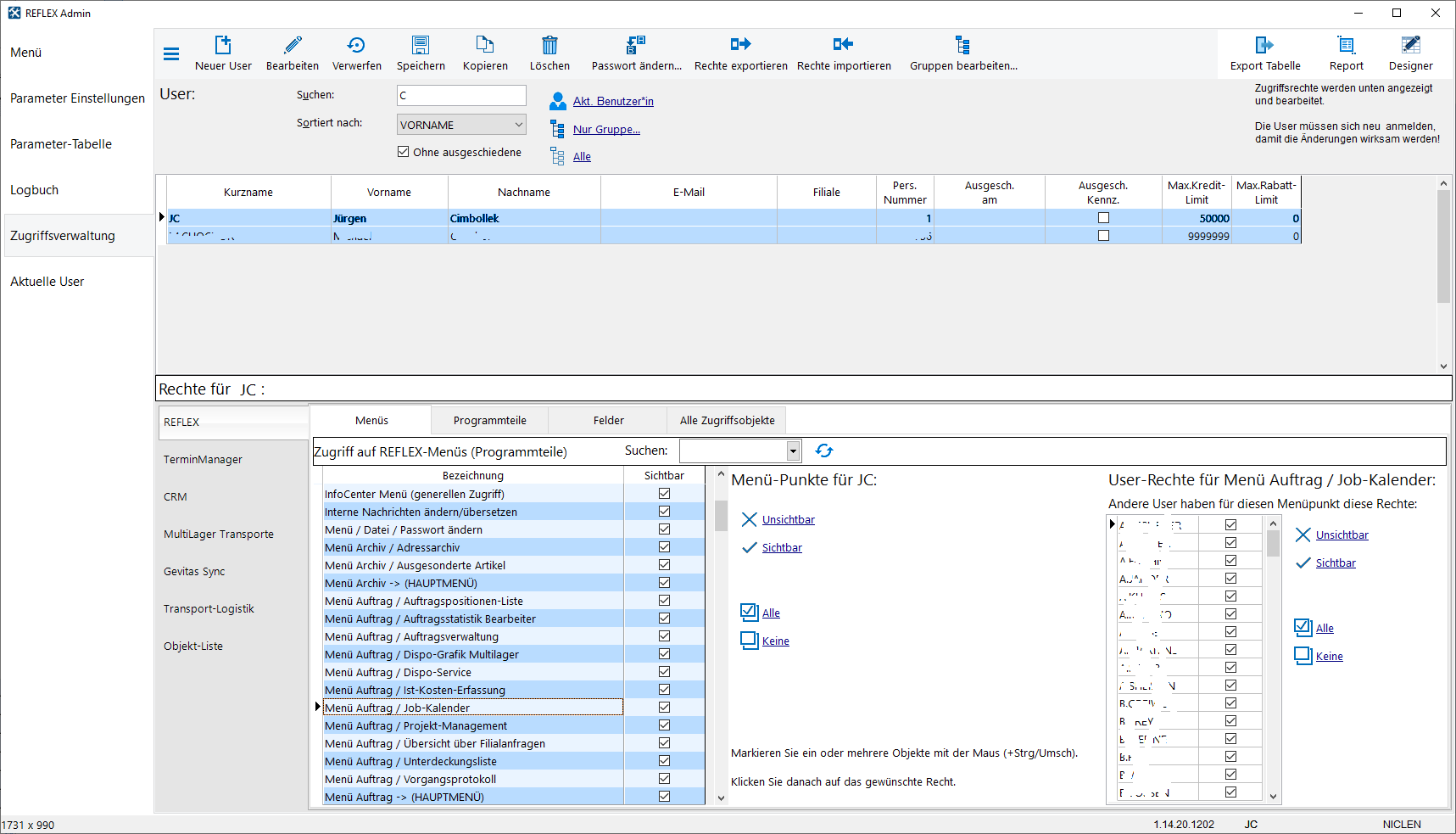Toggle Sichtbar for Menü Auftrag / Projekt-Management

pyautogui.click(x=664, y=725)
